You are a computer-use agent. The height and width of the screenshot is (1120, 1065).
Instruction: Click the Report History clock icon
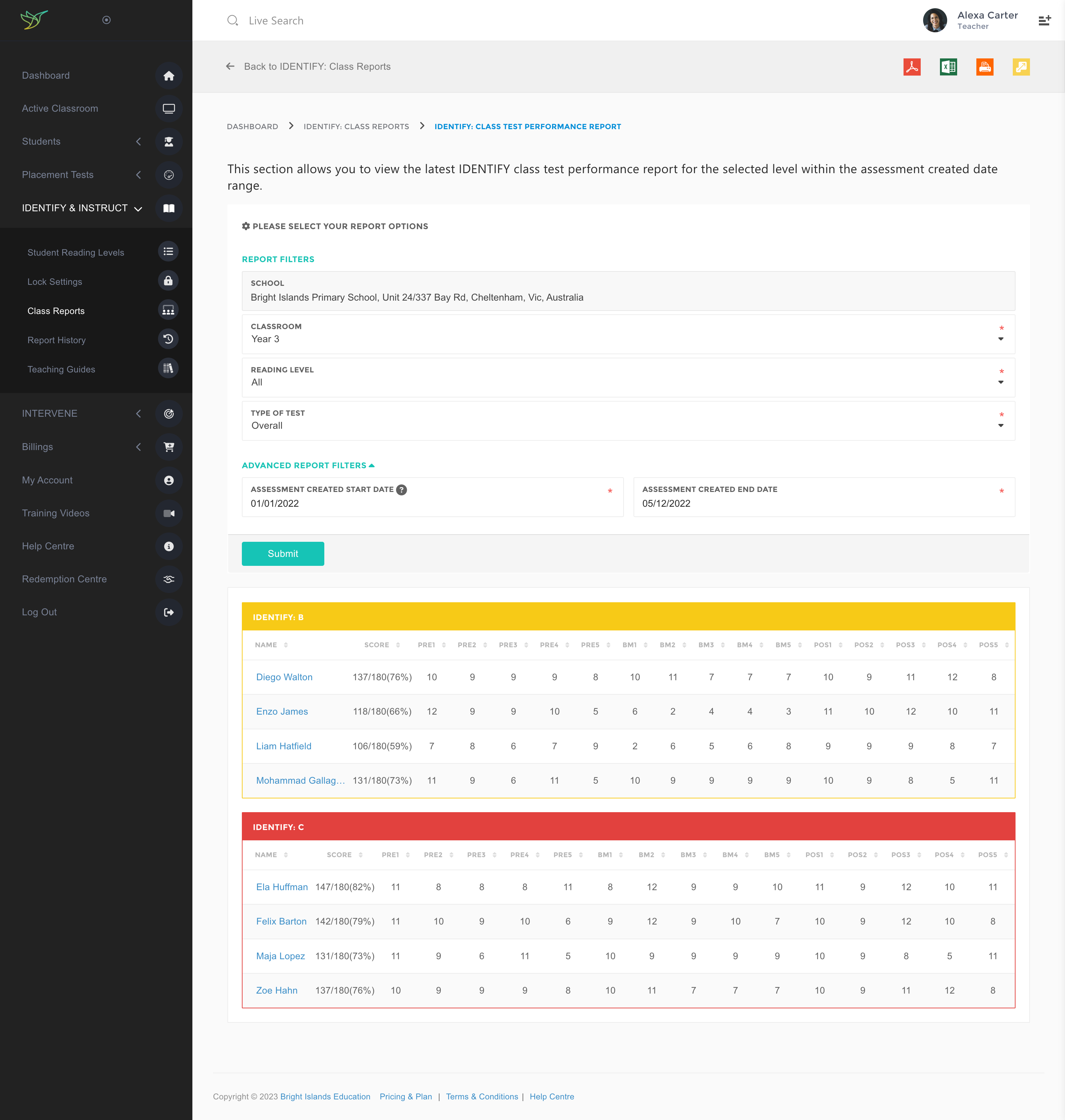click(x=168, y=339)
